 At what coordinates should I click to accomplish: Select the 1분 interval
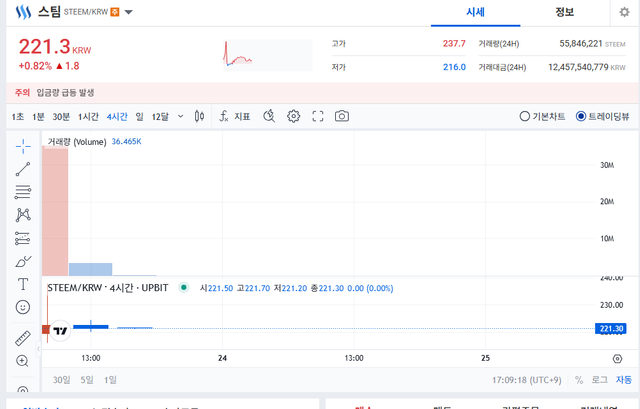pos(38,117)
